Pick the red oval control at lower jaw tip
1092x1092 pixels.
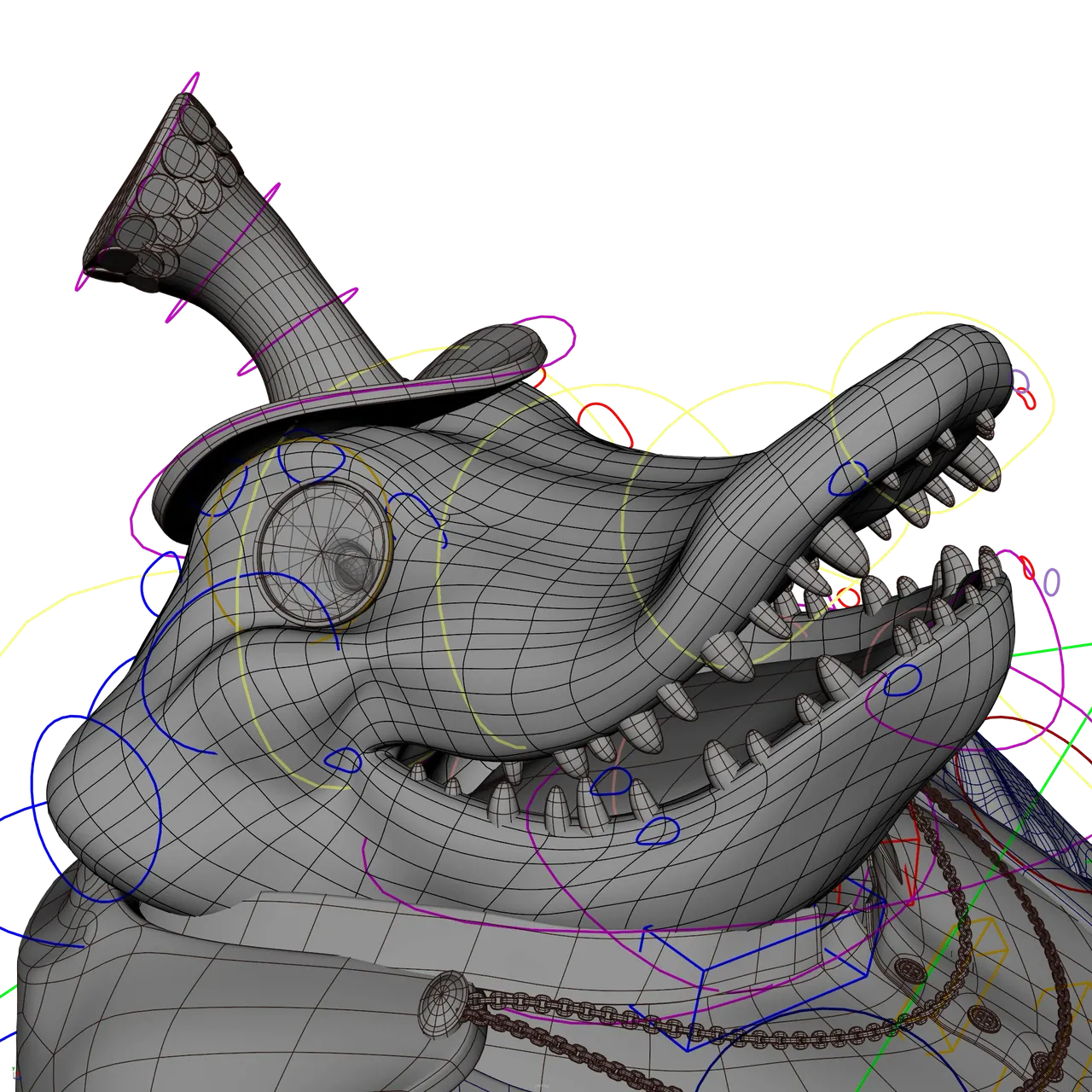coord(1026,567)
